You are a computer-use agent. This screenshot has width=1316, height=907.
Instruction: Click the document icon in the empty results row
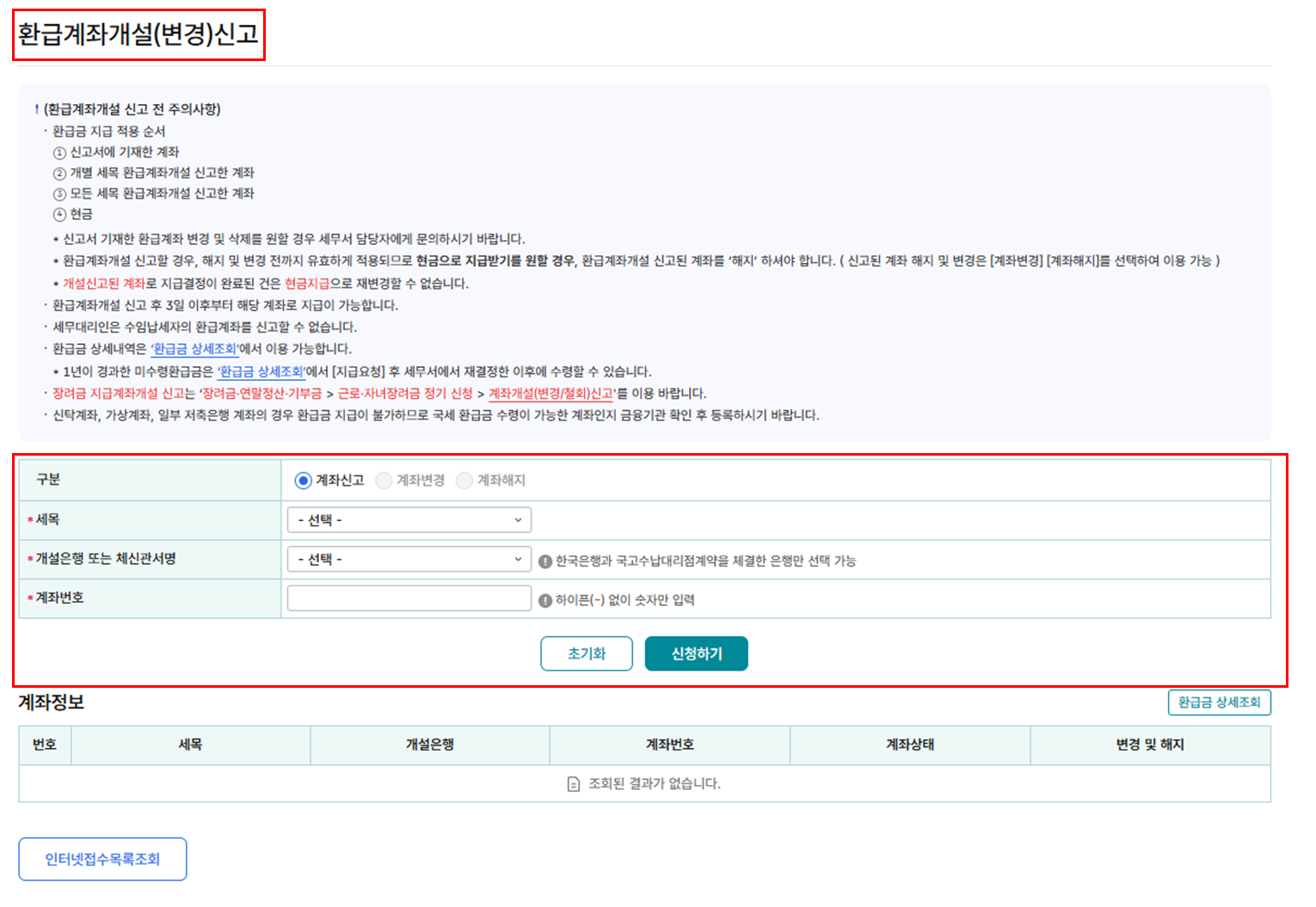[574, 784]
